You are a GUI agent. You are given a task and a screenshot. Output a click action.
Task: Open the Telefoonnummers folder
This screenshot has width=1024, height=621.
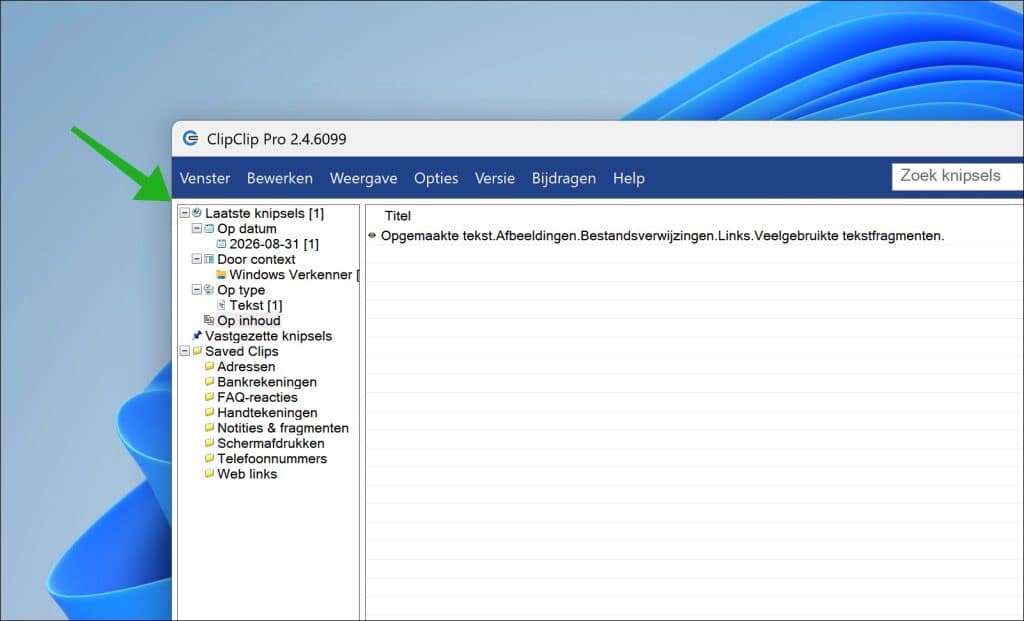pos(272,459)
